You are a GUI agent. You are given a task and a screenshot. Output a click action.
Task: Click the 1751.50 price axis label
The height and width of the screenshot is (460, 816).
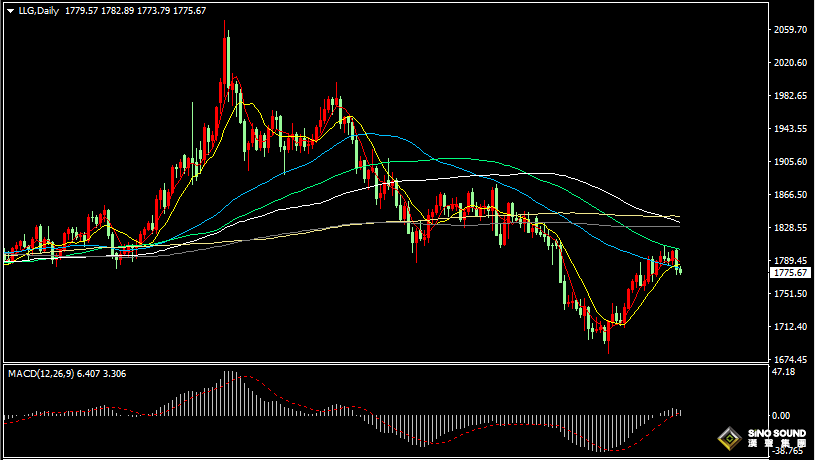[790, 294]
